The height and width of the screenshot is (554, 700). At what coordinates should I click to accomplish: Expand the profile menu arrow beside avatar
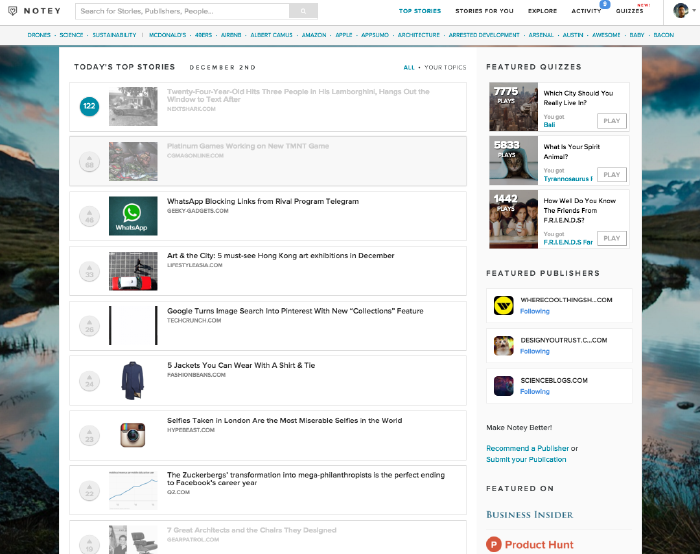coord(694,11)
